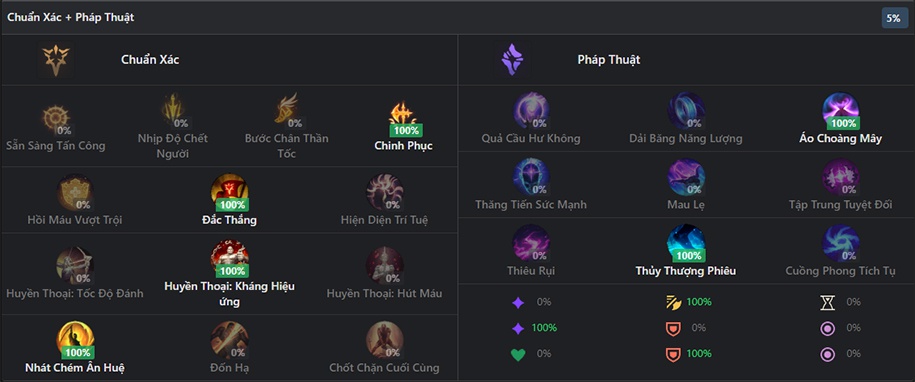This screenshot has width=915, height=382.
Task: Select the attack speed shard at 100%
Action: 671,302
